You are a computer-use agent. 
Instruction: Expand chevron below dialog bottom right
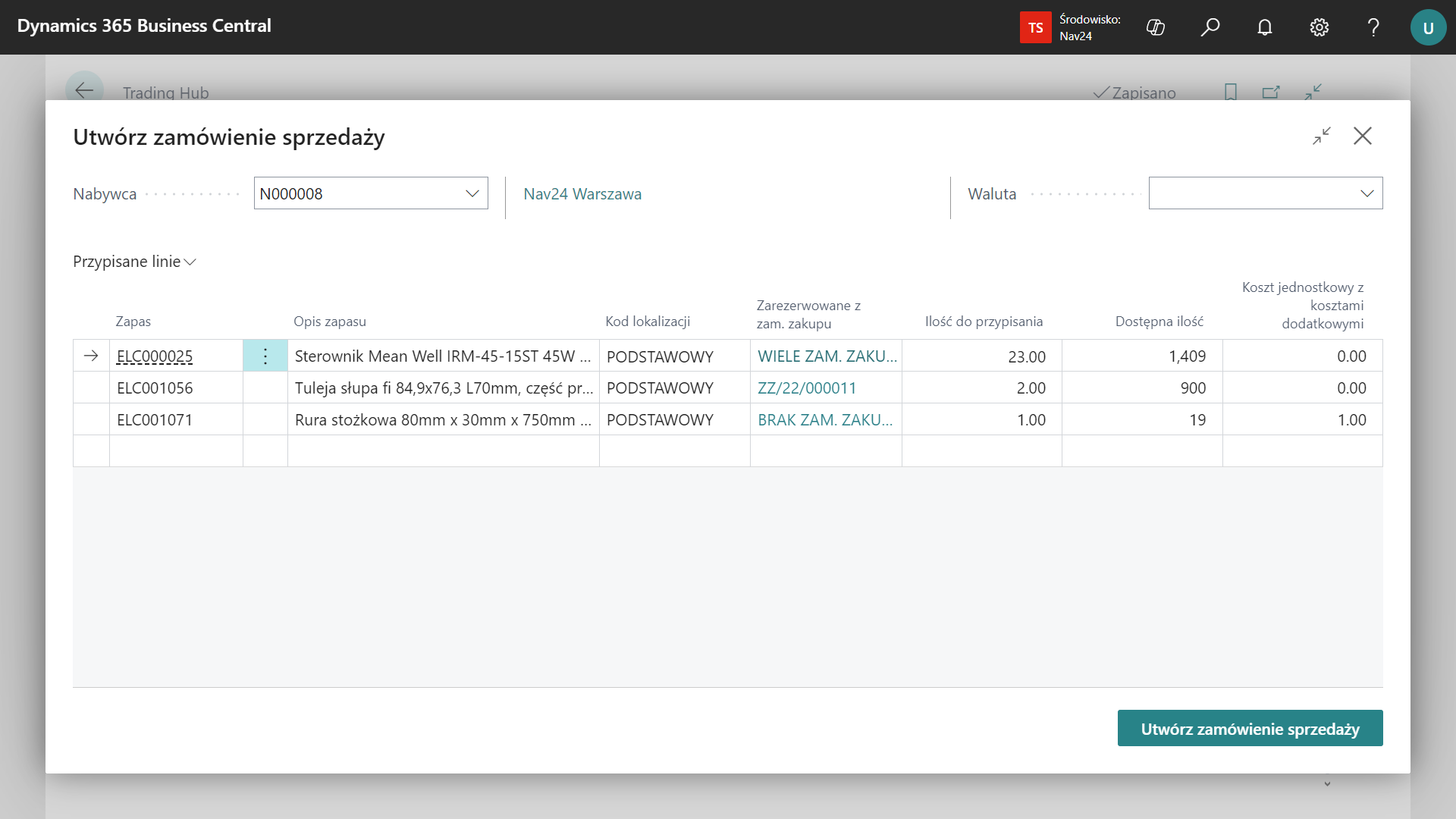(x=1327, y=784)
